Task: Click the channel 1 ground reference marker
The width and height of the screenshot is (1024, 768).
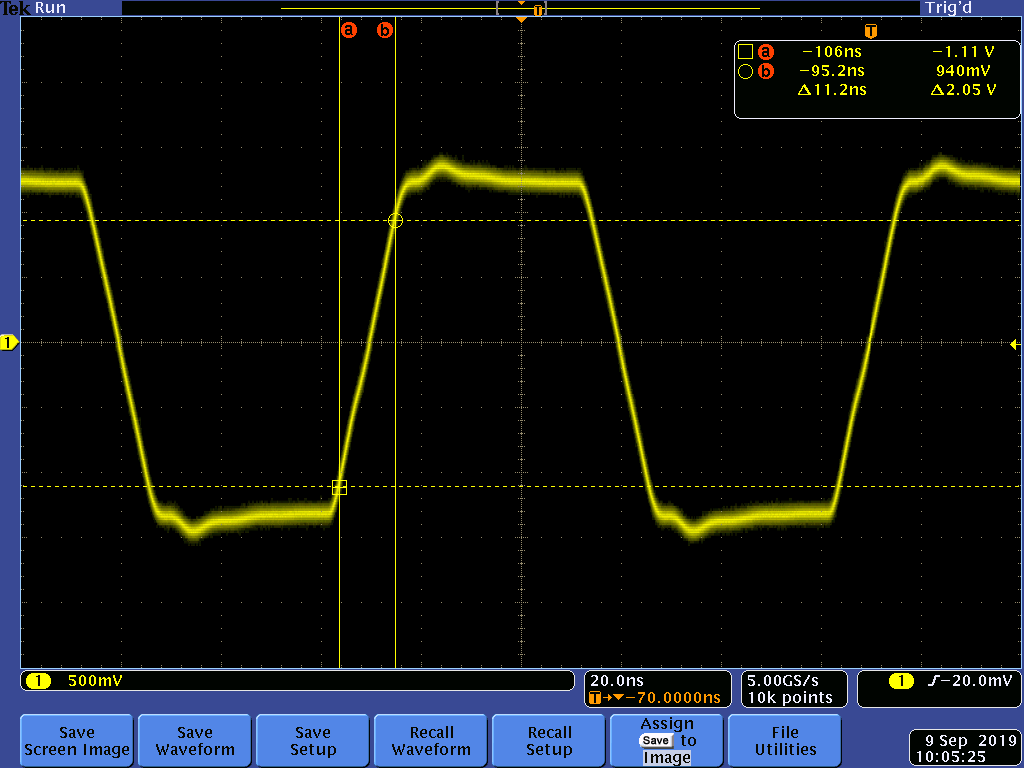Action: (9, 343)
